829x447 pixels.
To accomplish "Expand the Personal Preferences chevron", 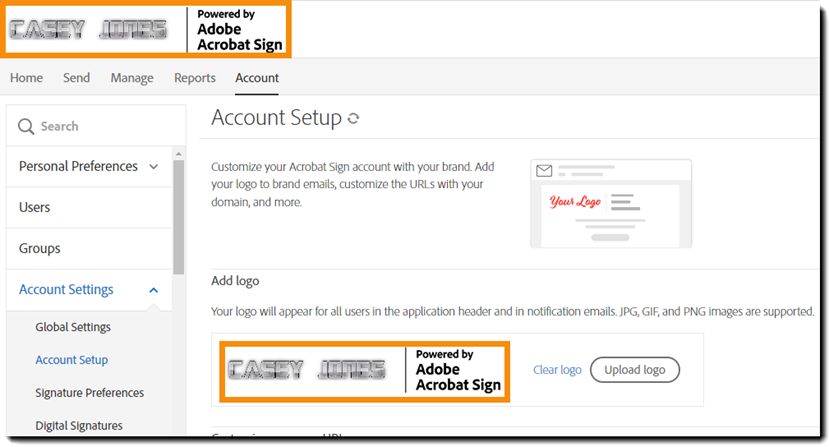I will tap(153, 167).
